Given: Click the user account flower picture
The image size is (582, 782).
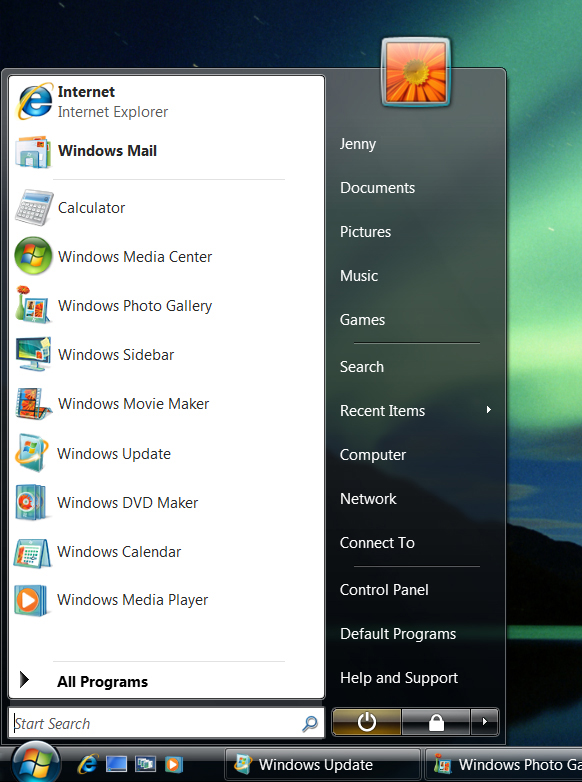Looking at the screenshot, I should pyautogui.click(x=416, y=72).
